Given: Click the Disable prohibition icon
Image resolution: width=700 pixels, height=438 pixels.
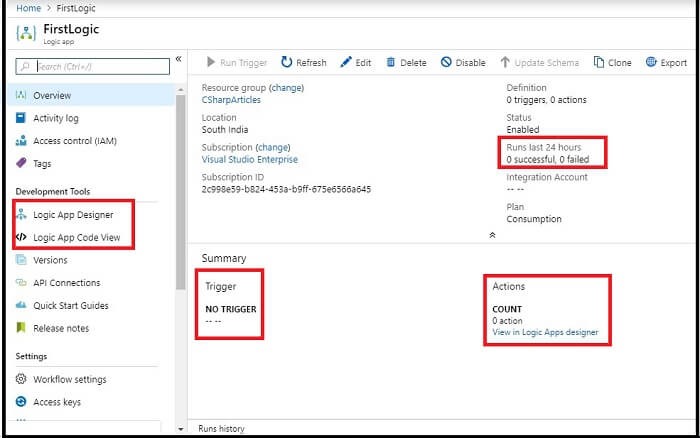Looking at the screenshot, I should point(446,62).
